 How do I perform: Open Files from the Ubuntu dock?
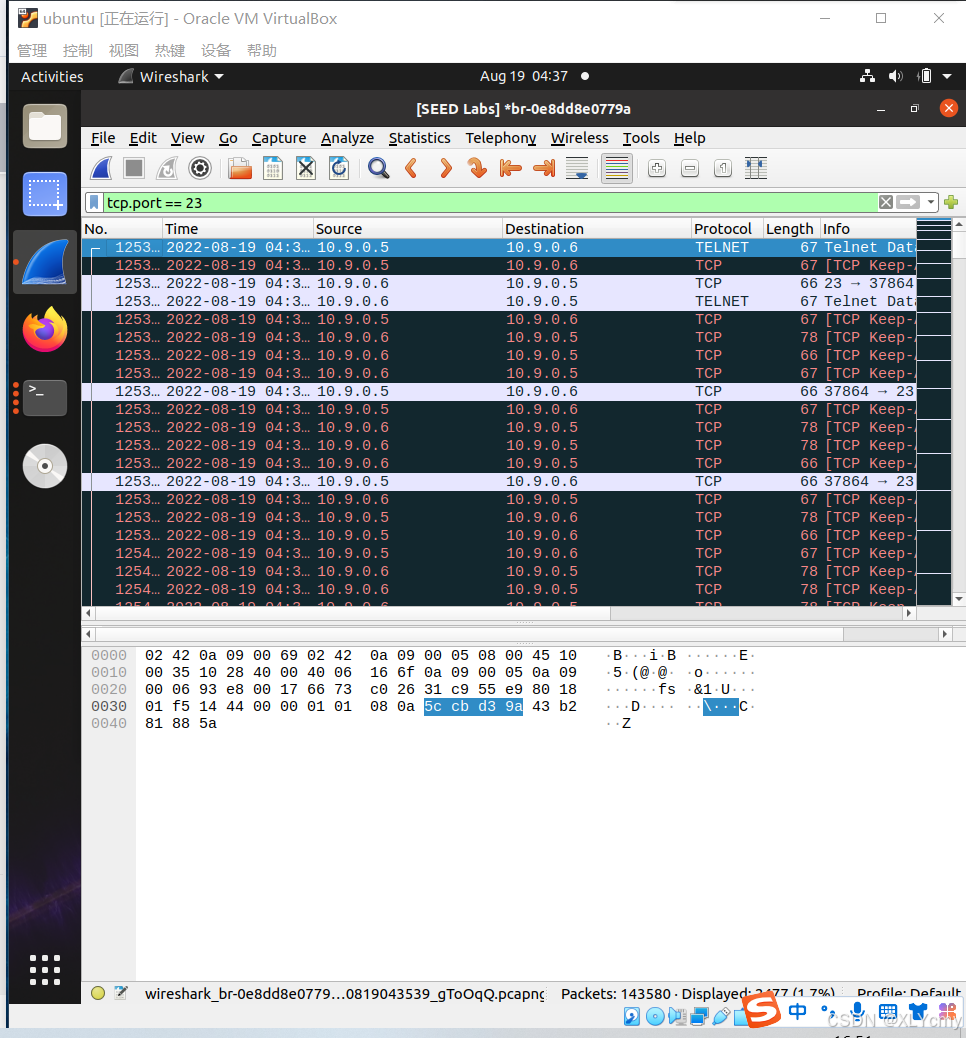pos(45,126)
